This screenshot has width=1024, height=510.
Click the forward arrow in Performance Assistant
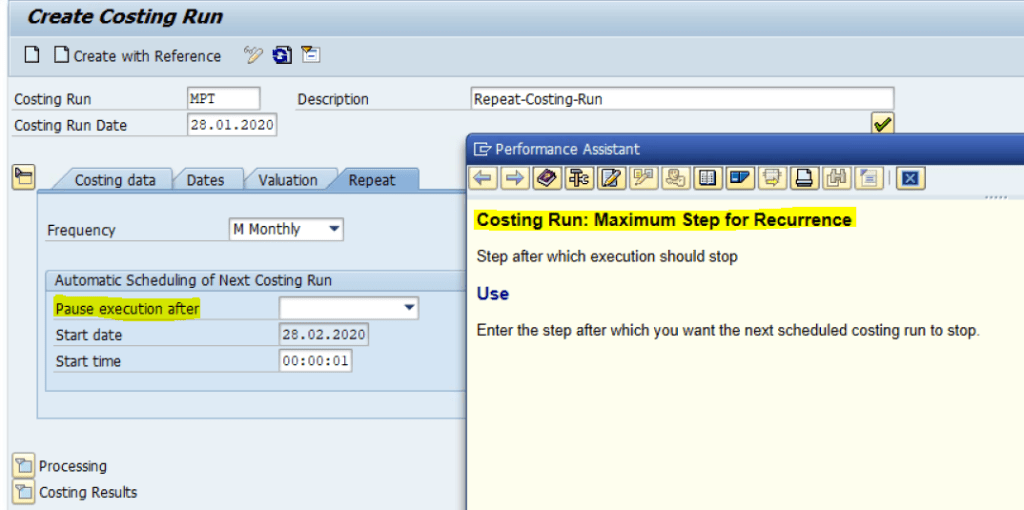[515, 178]
